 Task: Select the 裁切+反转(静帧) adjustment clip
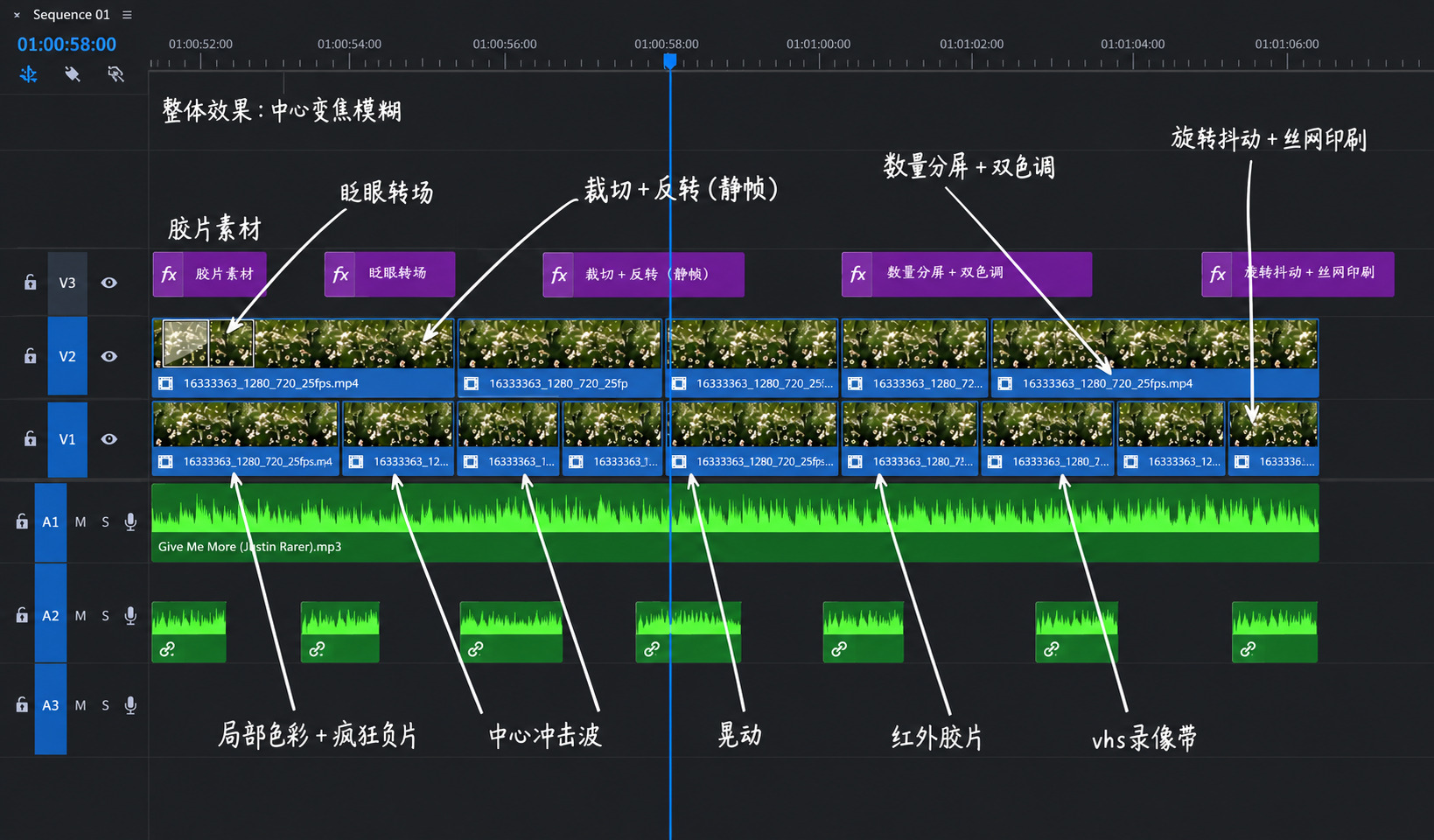coord(643,274)
